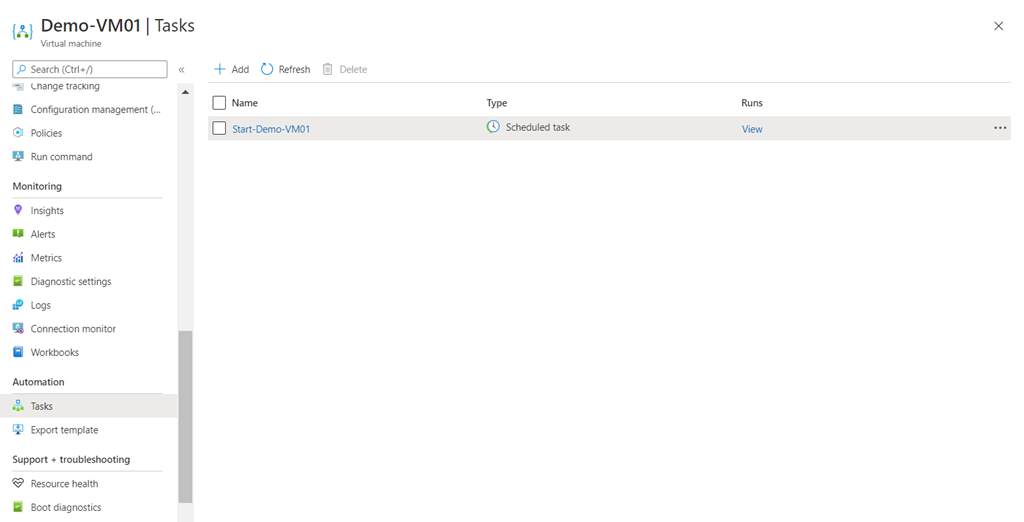The width and height of the screenshot is (1024, 522).
Task: Click the Export template icon
Action: pyautogui.click(x=18, y=429)
